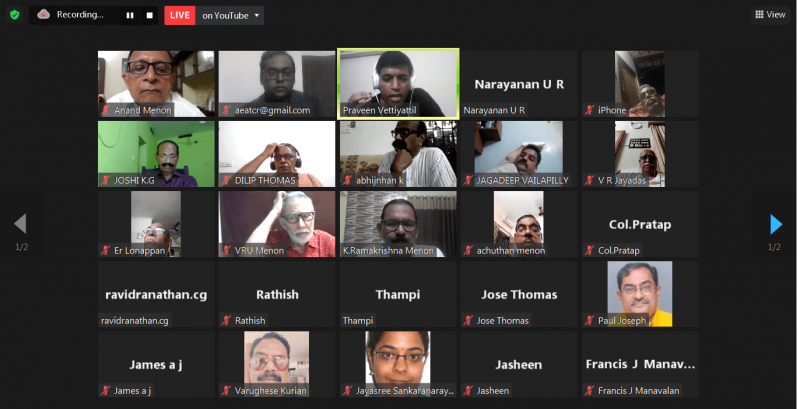Click the red LIVE indicator
Image resolution: width=800 pixels, height=409 pixels.
(180, 15)
